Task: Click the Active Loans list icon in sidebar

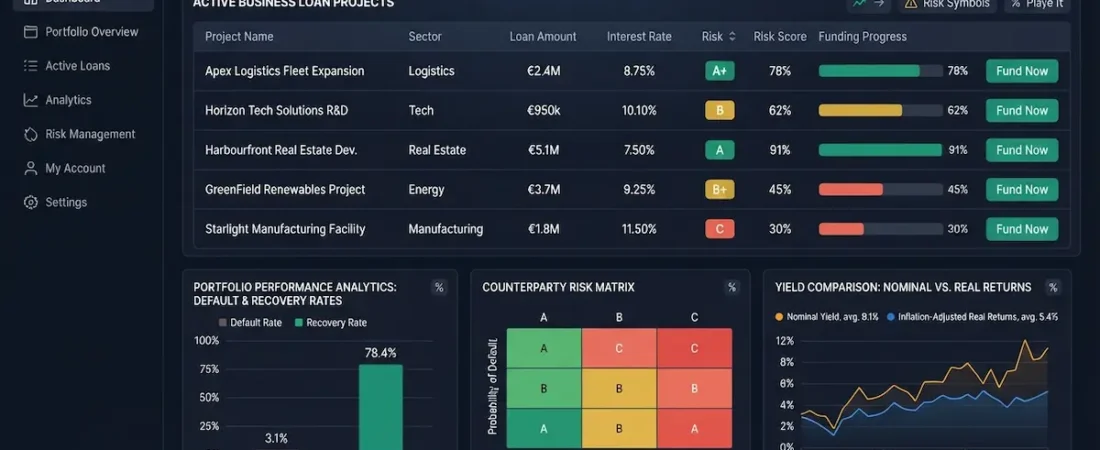Action: pos(30,66)
